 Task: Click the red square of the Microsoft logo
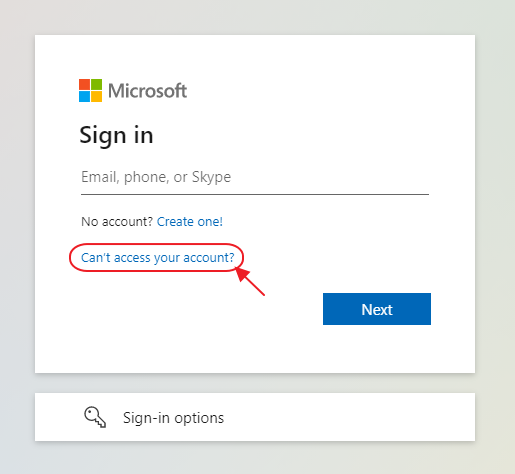pos(84,84)
